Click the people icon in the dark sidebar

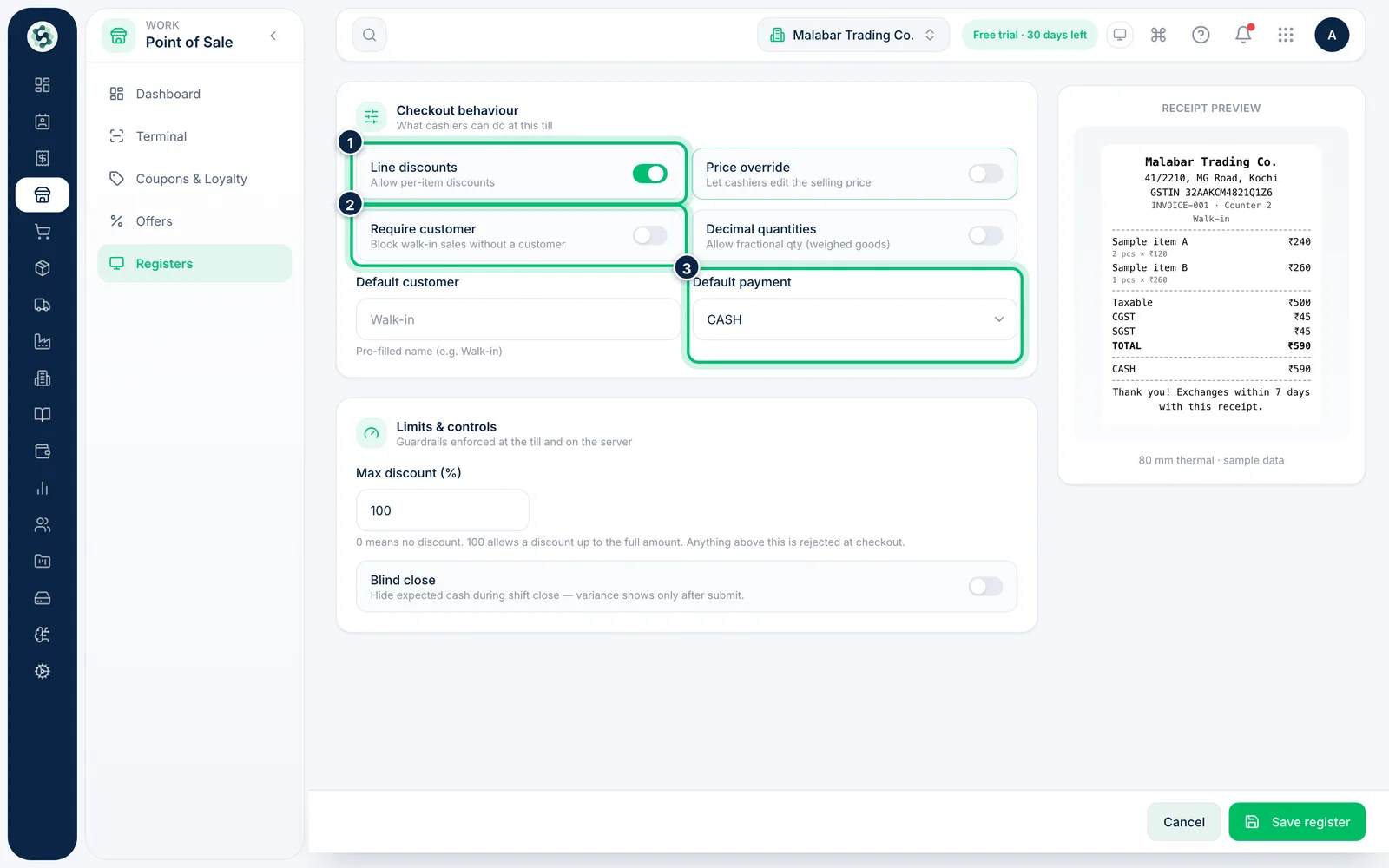42,524
